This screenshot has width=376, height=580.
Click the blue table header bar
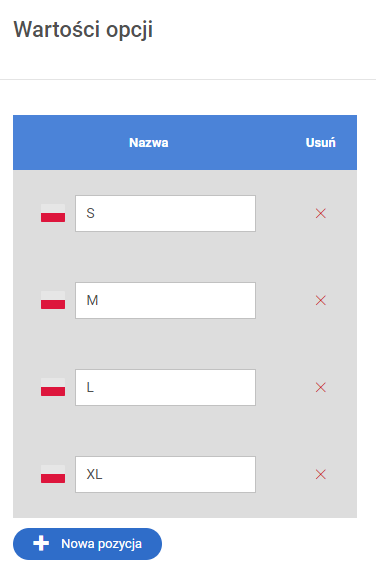(185, 142)
